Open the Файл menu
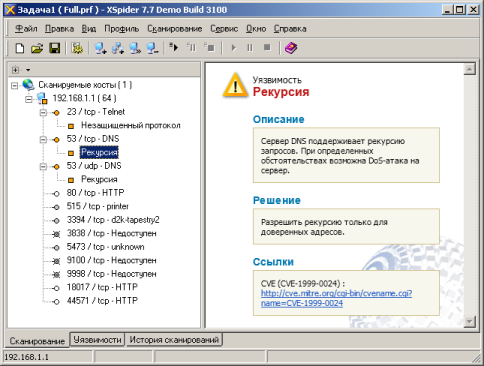This screenshot has width=484, height=366. tap(26, 29)
